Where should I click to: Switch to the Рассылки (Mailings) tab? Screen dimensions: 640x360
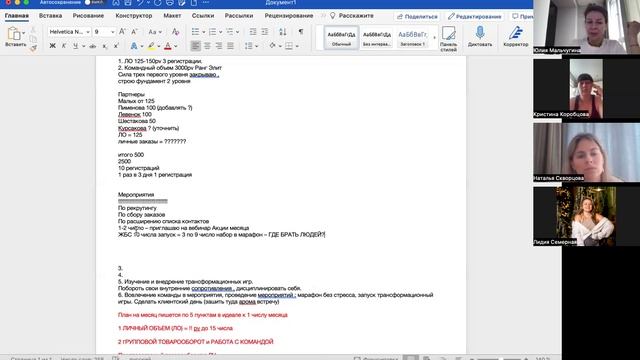click(x=239, y=16)
